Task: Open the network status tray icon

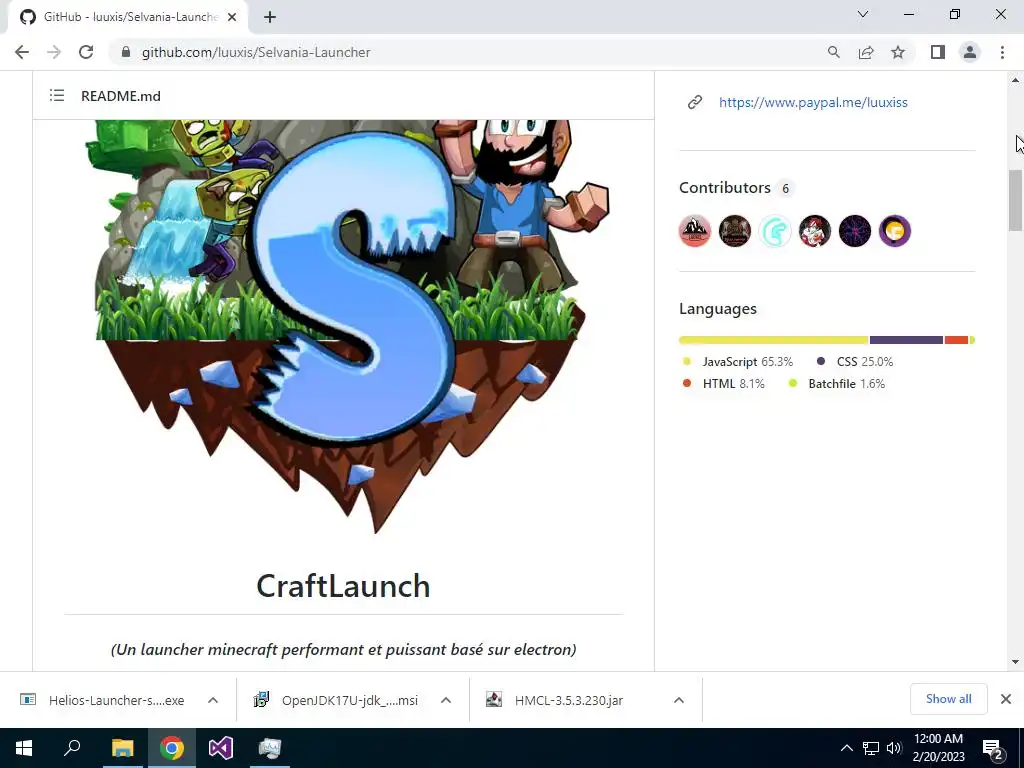Action: 871,748
